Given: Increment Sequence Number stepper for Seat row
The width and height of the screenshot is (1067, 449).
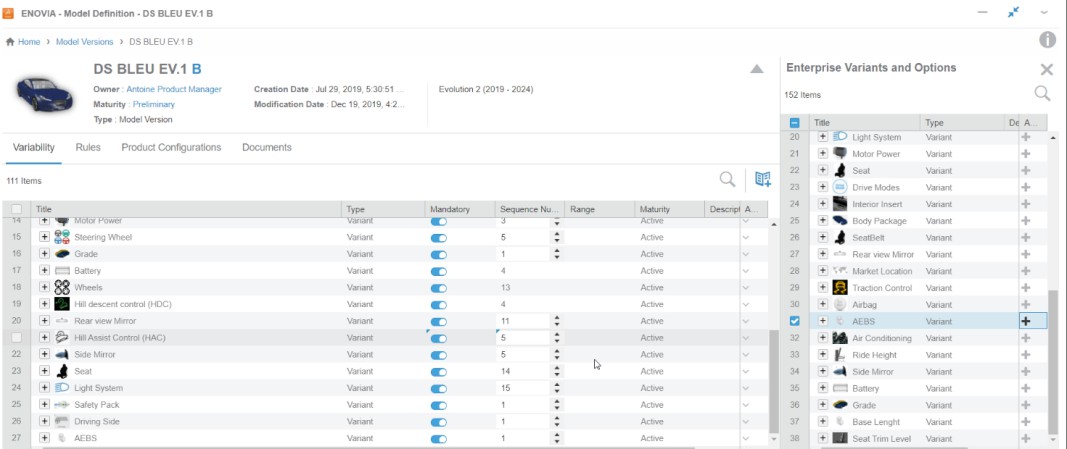Looking at the screenshot, I should pyautogui.click(x=557, y=368).
